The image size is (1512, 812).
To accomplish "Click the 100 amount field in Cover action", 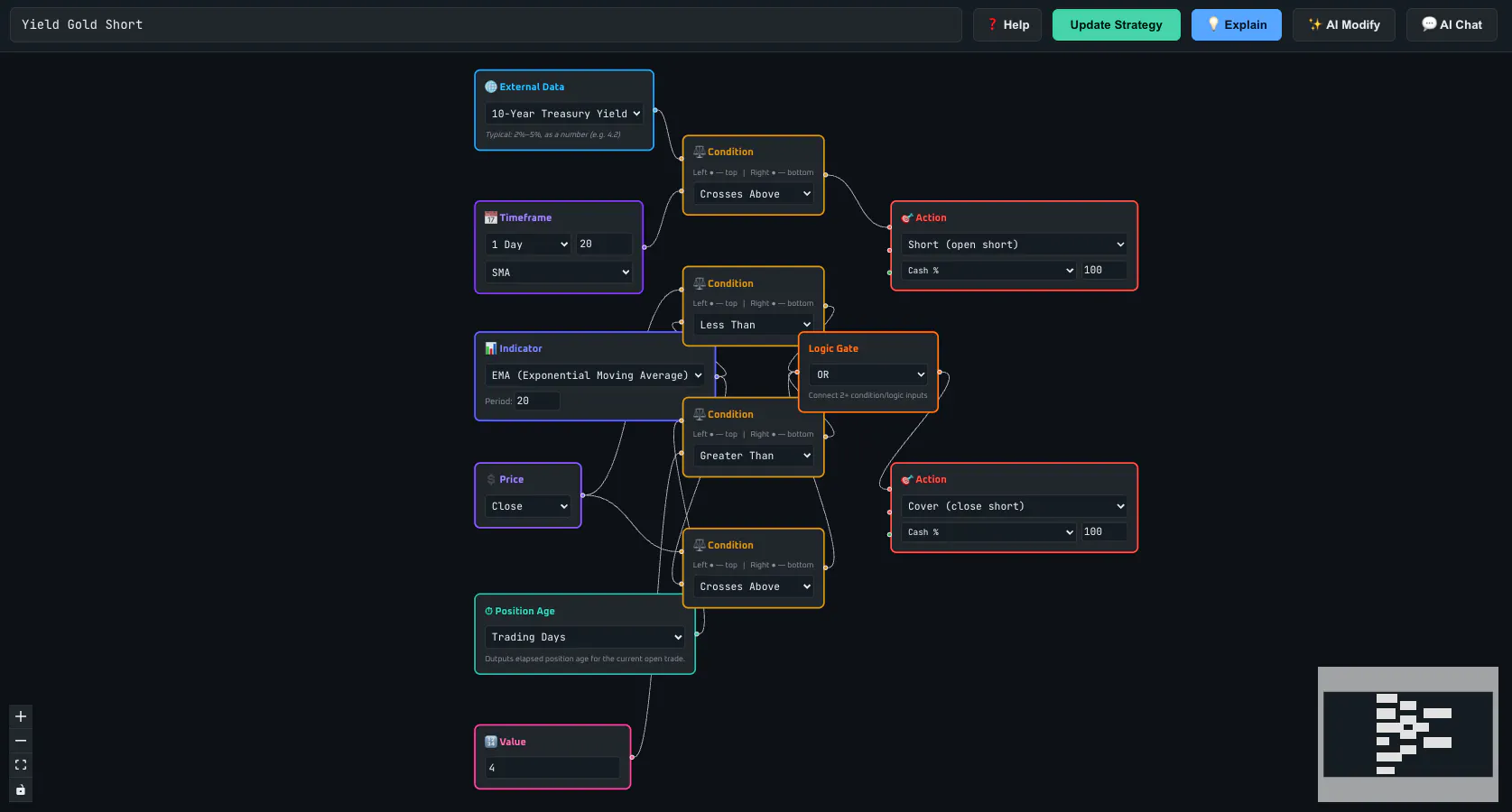I will [x=1104, y=531].
